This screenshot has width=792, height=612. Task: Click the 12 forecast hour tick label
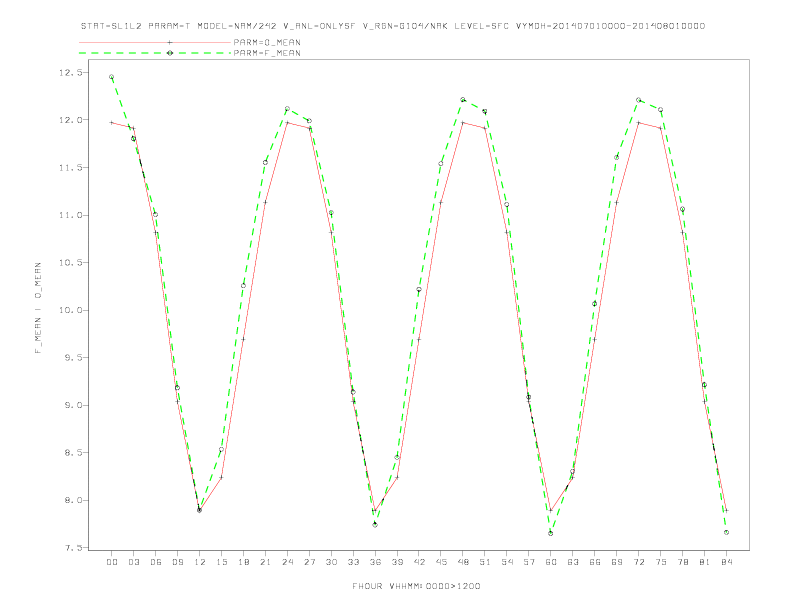point(200,562)
